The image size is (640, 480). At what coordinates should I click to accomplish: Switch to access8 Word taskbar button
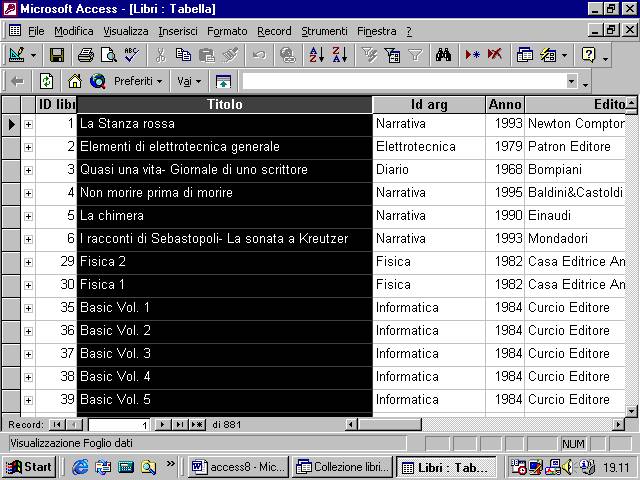(238, 467)
